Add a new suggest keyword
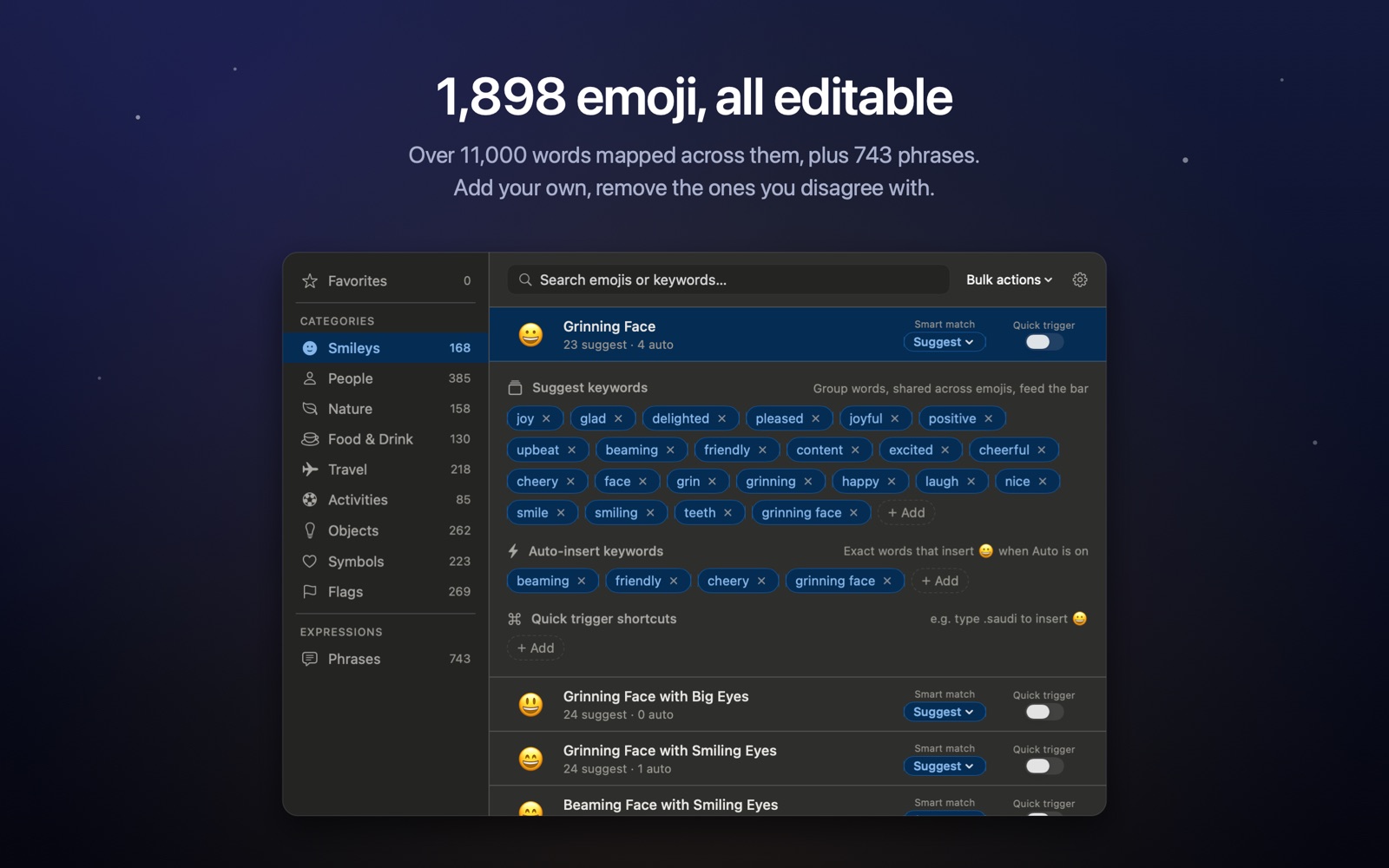The height and width of the screenshot is (868, 1389). (x=906, y=513)
